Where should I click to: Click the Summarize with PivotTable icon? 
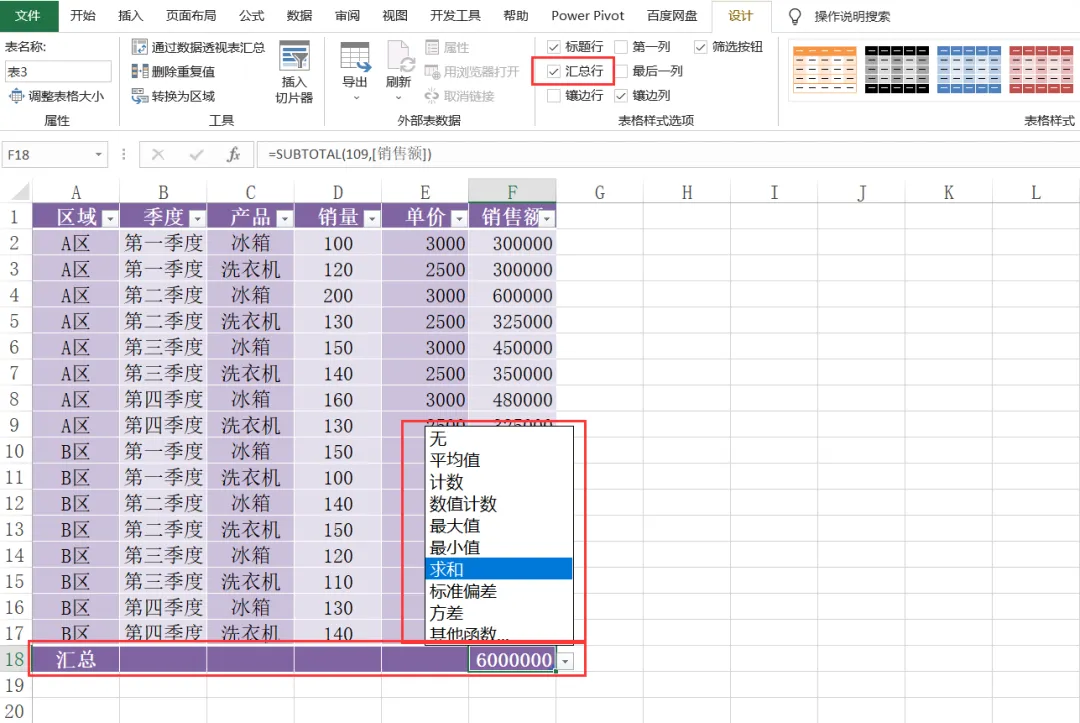tap(140, 47)
